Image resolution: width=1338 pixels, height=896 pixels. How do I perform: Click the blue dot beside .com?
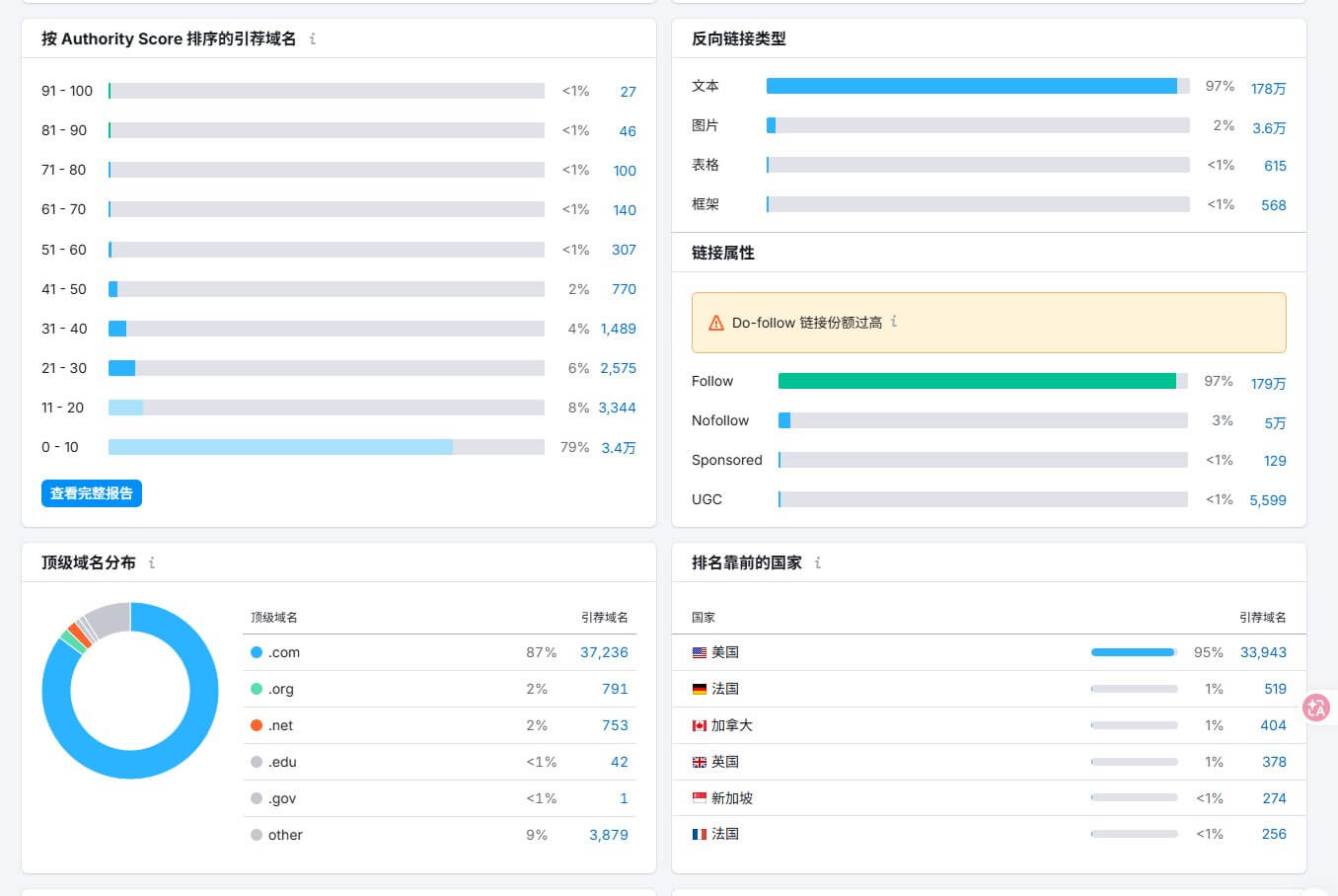[x=257, y=652]
